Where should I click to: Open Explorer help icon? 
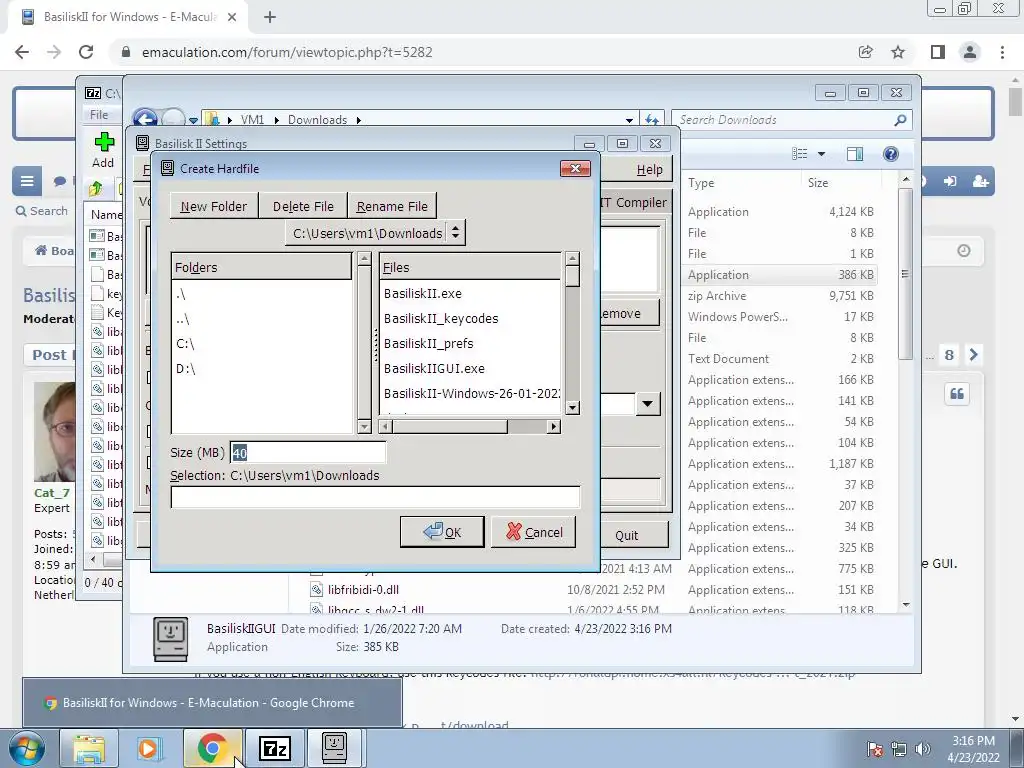coord(891,154)
